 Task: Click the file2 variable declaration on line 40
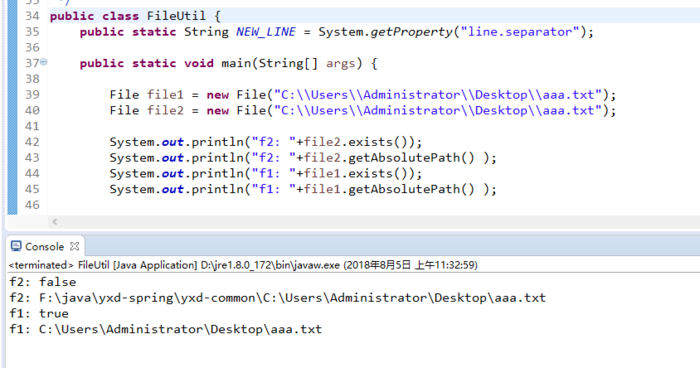click(x=165, y=110)
